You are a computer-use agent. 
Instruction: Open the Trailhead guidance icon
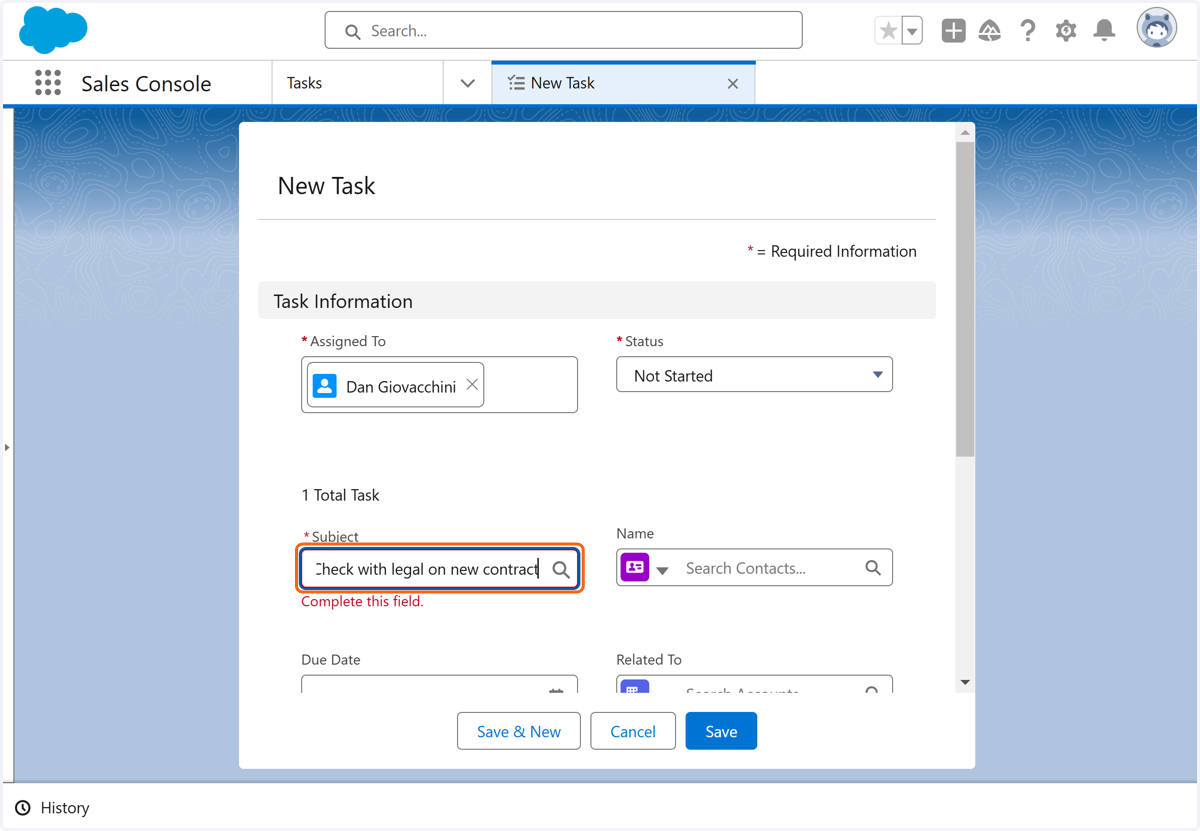pyautogui.click(x=990, y=31)
